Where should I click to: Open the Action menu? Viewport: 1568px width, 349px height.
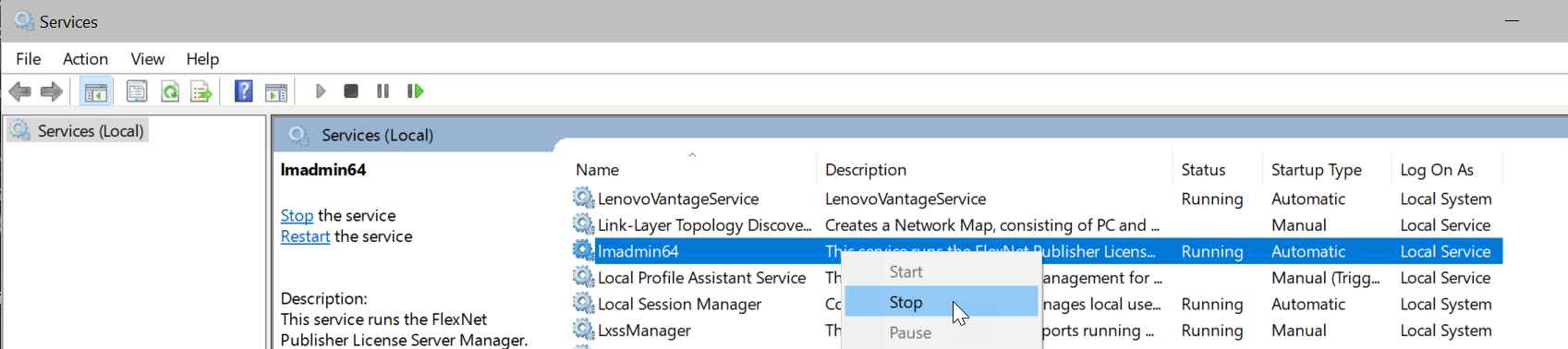click(x=85, y=59)
